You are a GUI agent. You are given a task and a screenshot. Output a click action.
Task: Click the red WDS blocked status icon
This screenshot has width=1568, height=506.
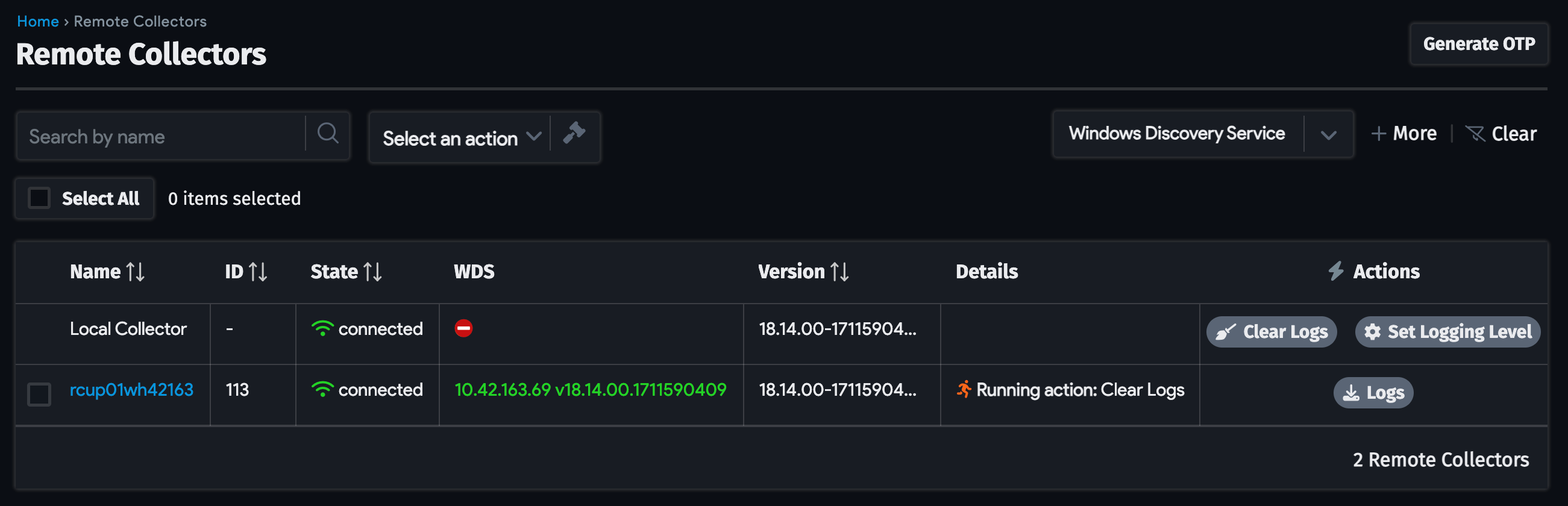click(463, 329)
